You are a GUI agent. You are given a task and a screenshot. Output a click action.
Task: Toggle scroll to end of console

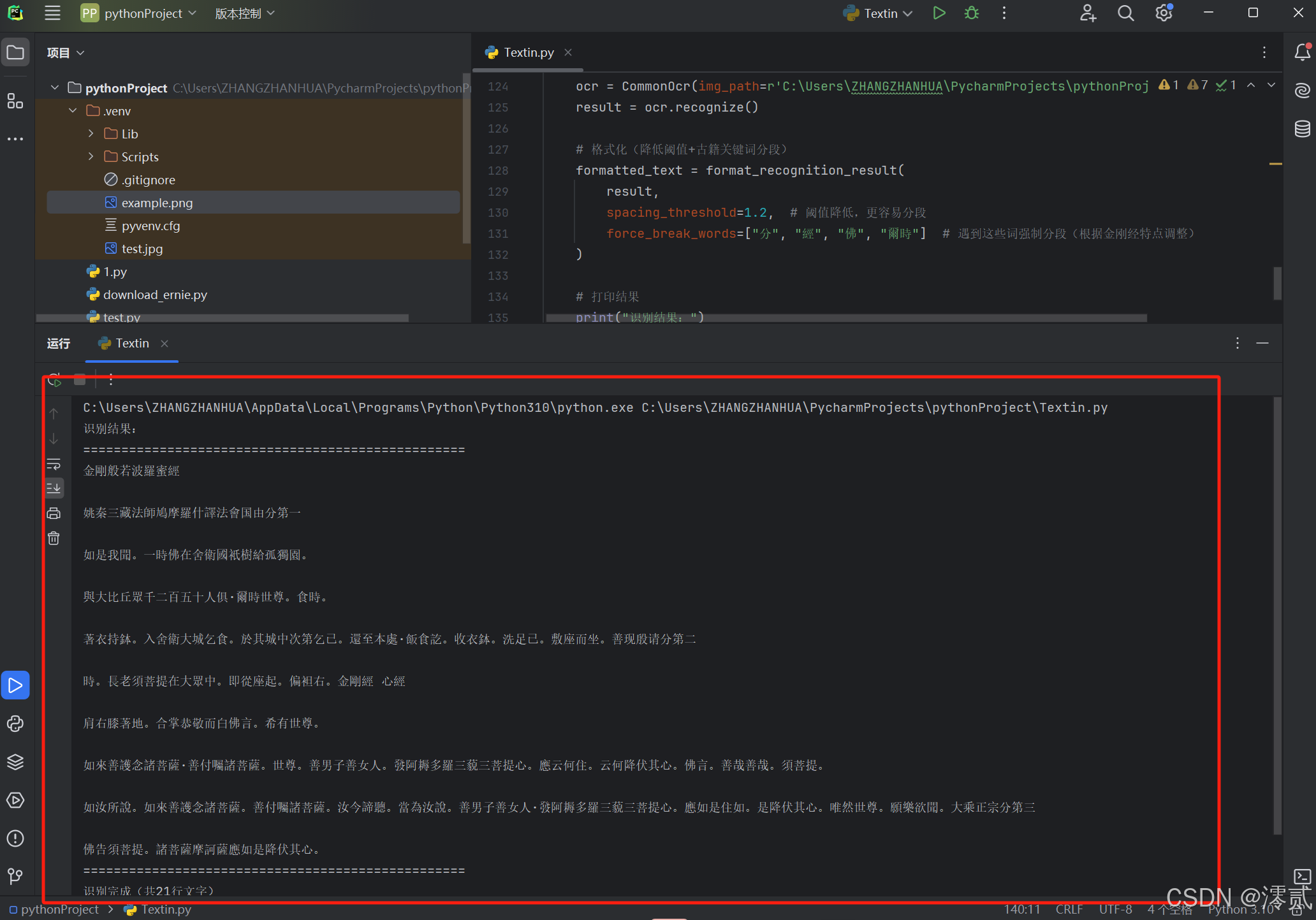point(54,488)
